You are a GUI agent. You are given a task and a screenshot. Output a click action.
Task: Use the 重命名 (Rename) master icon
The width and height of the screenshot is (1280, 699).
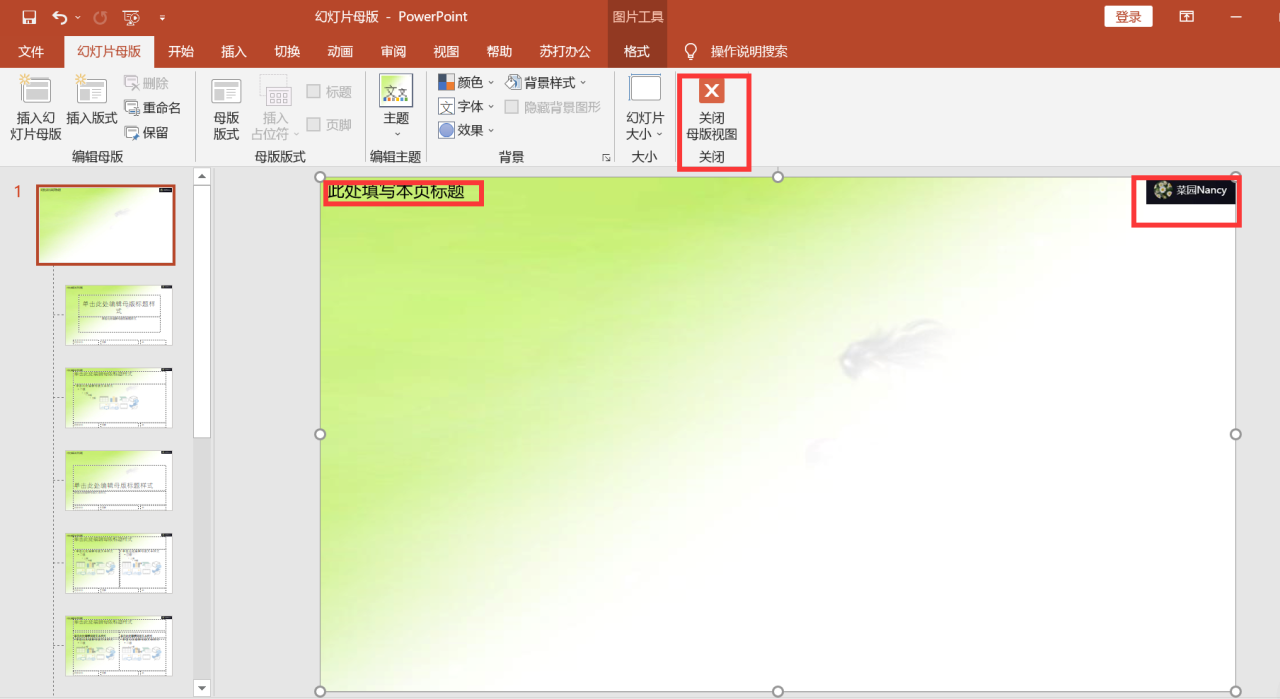(152, 106)
